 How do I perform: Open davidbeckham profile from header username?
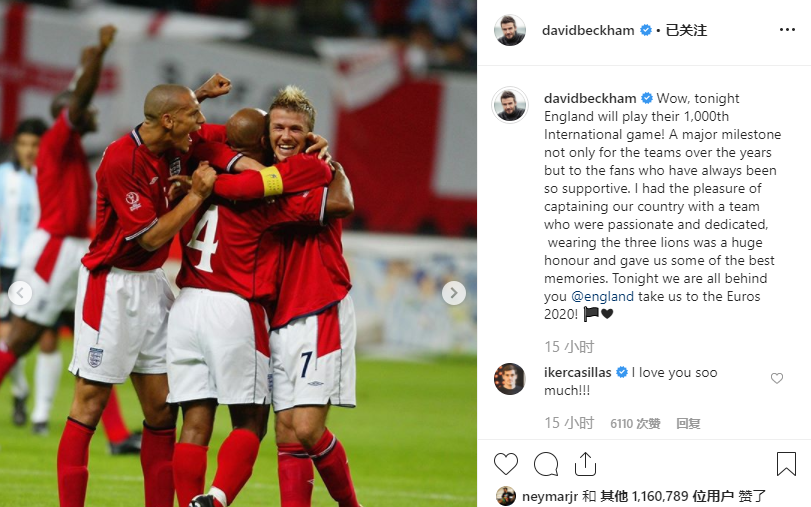click(588, 31)
